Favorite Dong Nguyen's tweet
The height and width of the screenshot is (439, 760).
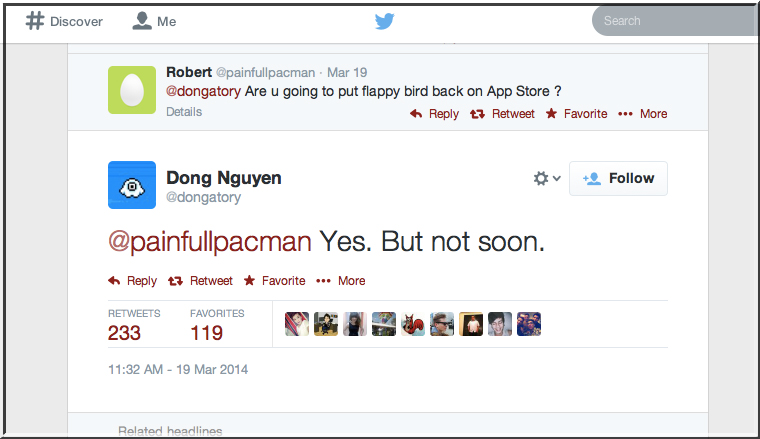pos(274,281)
